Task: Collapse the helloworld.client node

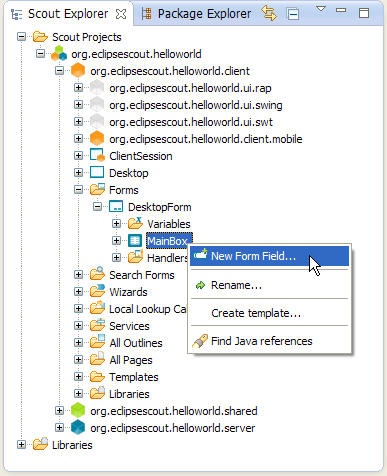Action: click(x=59, y=70)
